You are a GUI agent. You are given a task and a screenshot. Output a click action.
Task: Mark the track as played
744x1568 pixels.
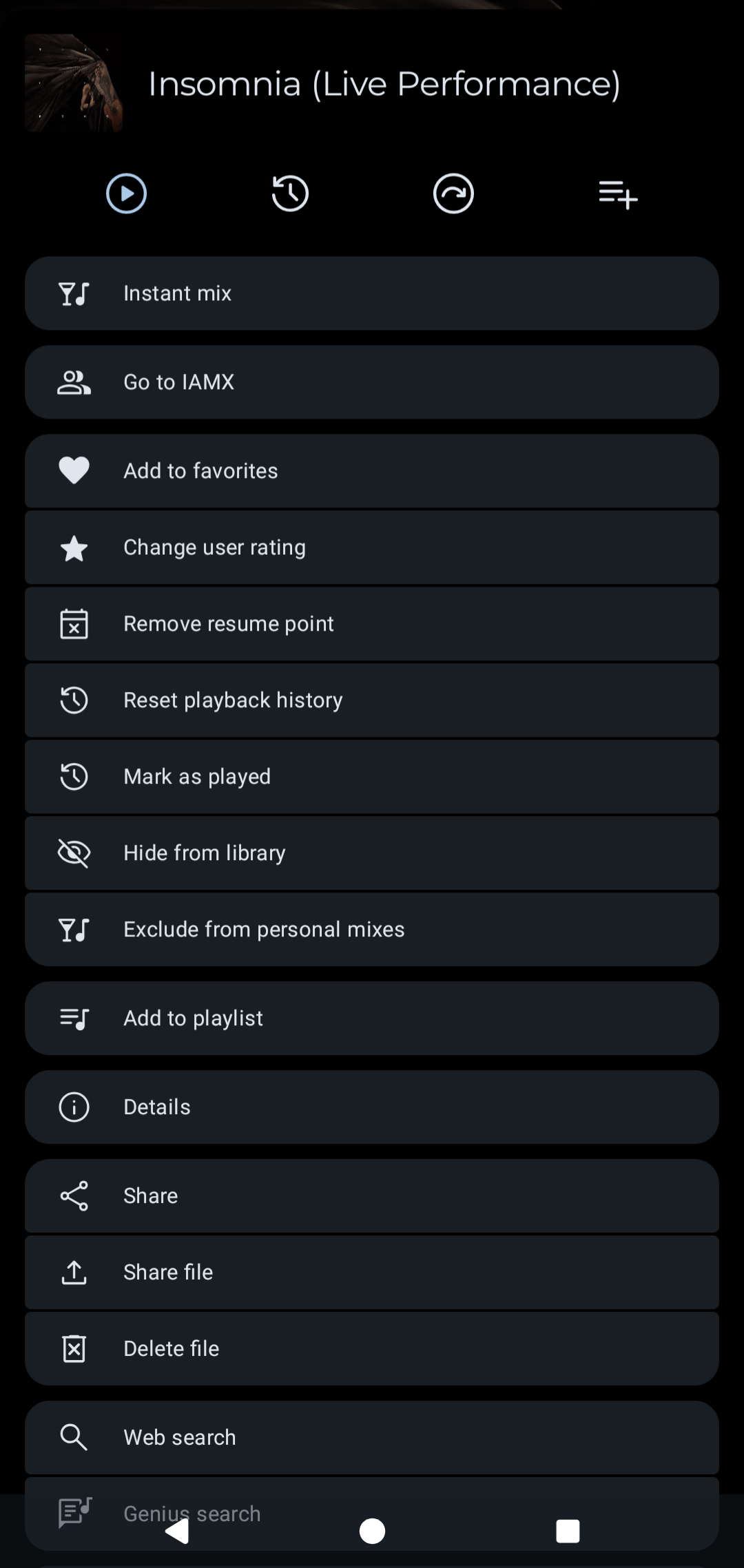(x=372, y=777)
